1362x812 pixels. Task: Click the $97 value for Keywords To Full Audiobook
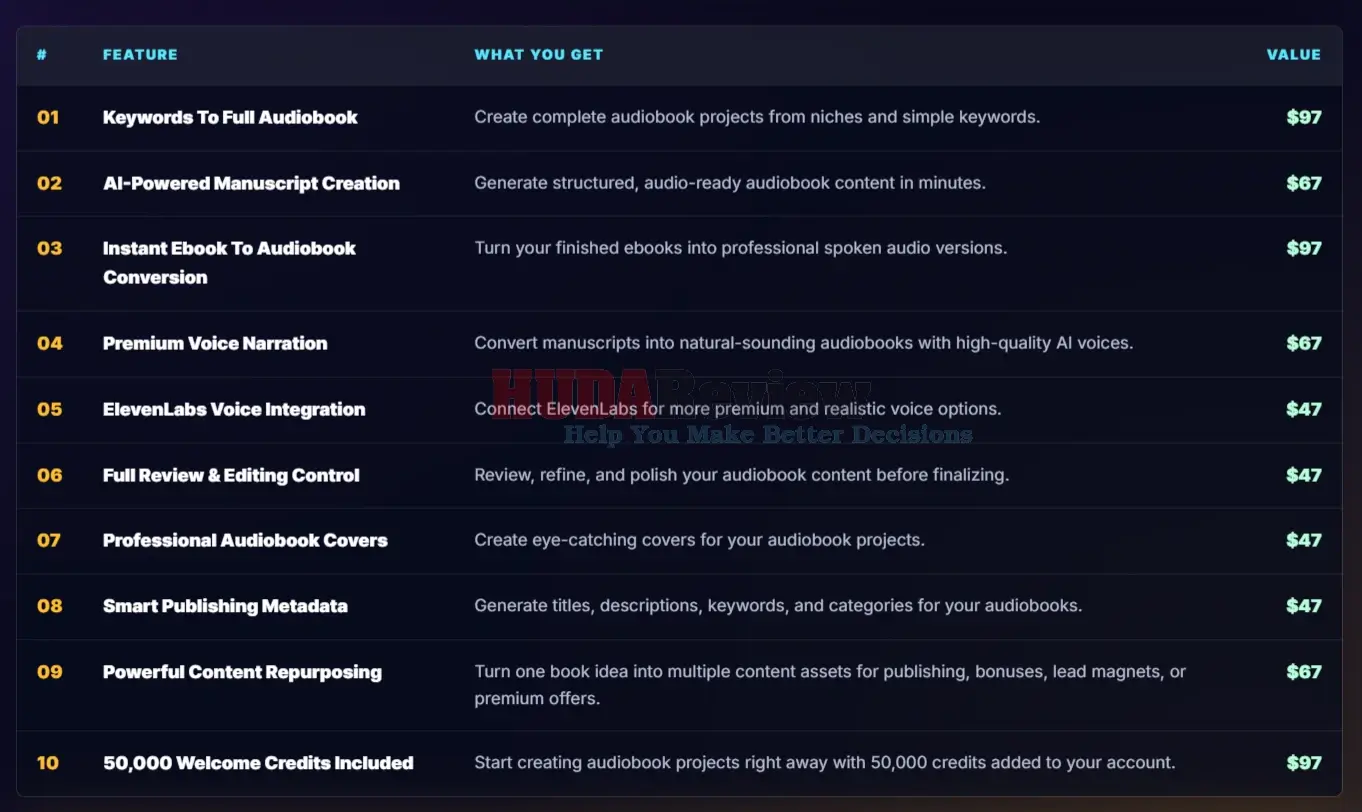coord(1304,117)
